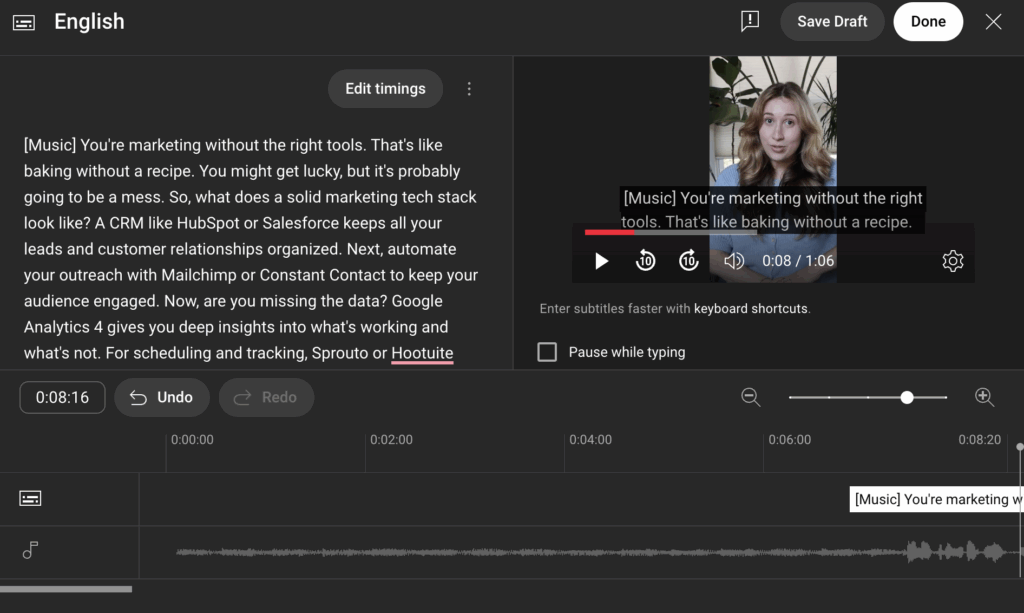1024x613 pixels.
Task: Click the 0:06:00 timeline marker
Action: 790,440
